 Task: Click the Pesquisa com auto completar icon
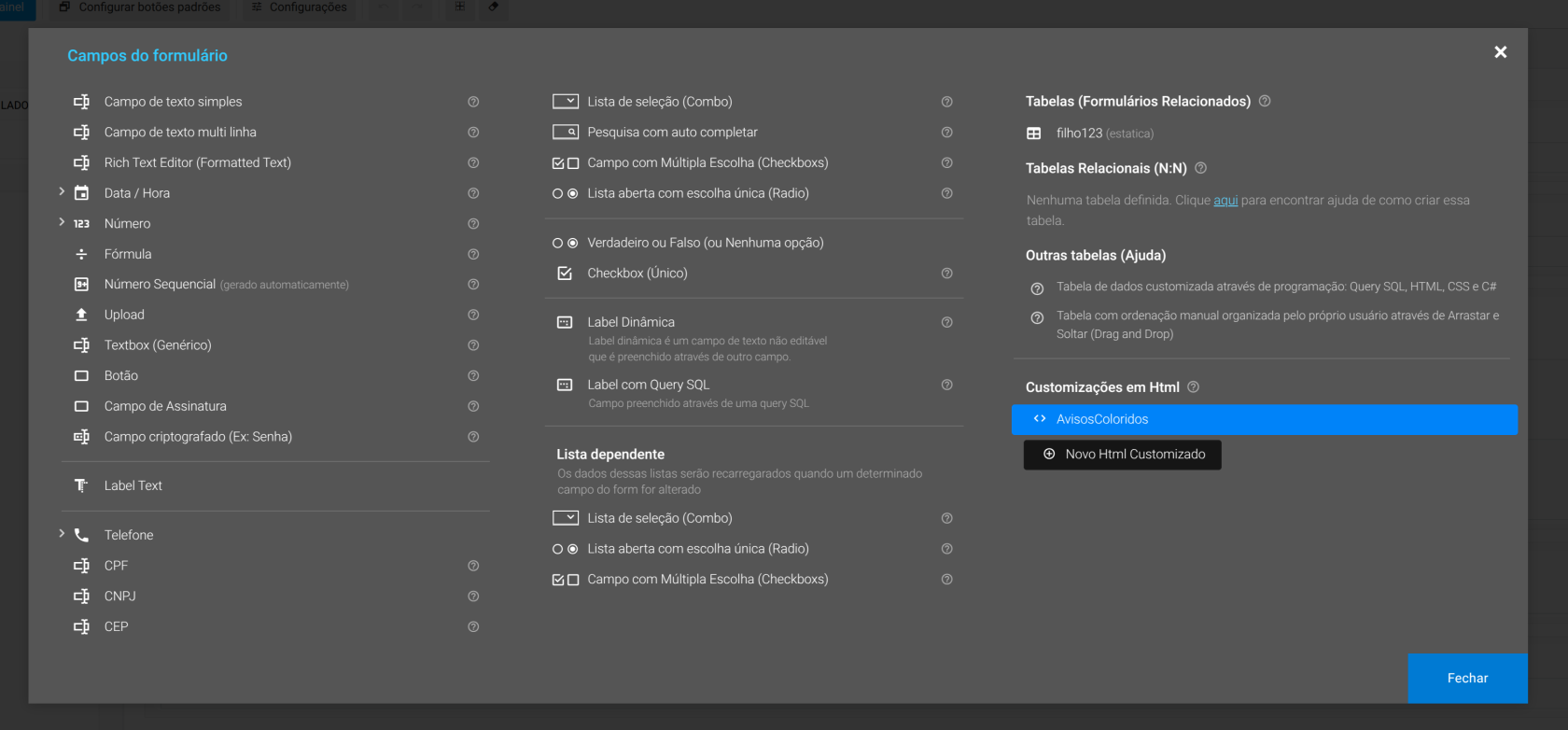pyautogui.click(x=565, y=133)
